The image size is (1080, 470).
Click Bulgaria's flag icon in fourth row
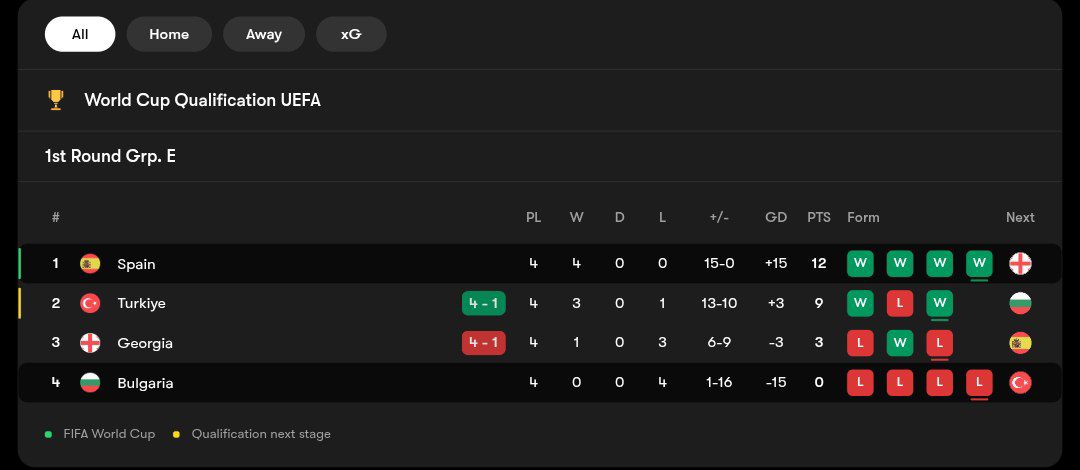90,382
